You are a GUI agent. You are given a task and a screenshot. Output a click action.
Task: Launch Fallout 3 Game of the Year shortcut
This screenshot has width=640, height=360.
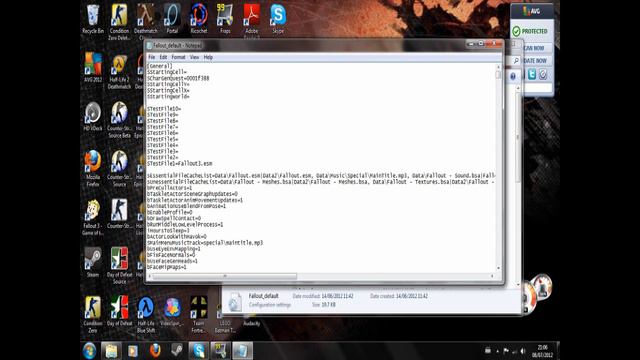point(93,217)
